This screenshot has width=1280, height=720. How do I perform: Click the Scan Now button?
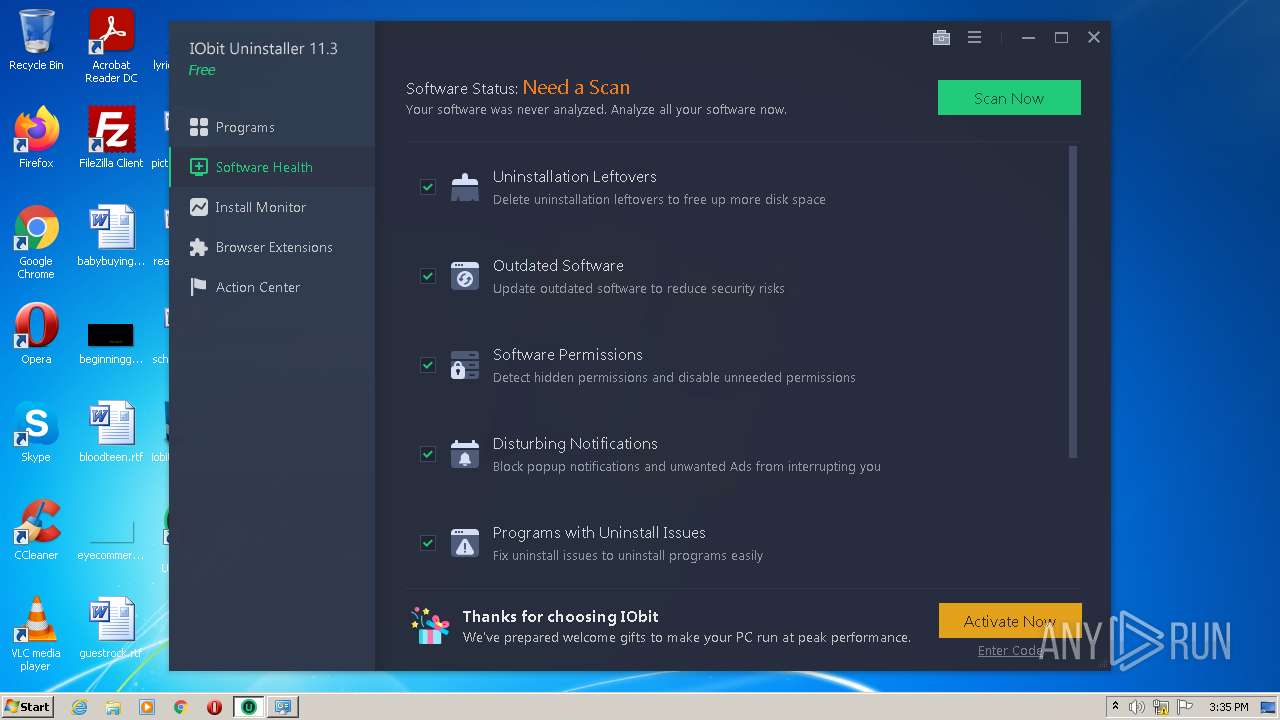(1009, 98)
